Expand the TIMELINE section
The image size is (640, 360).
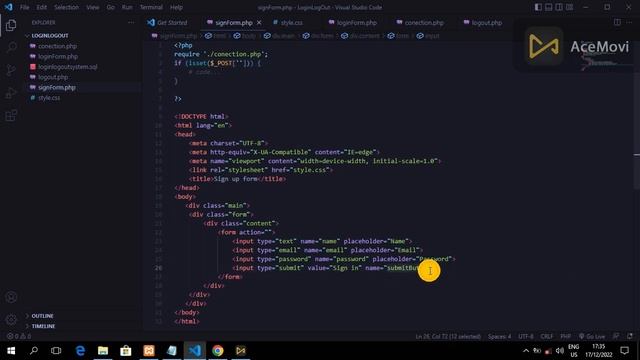43,326
